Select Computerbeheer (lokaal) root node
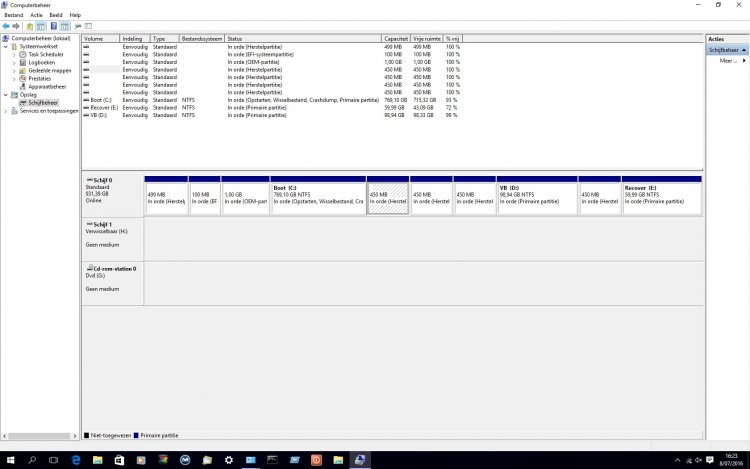750x469 pixels. coord(41,38)
